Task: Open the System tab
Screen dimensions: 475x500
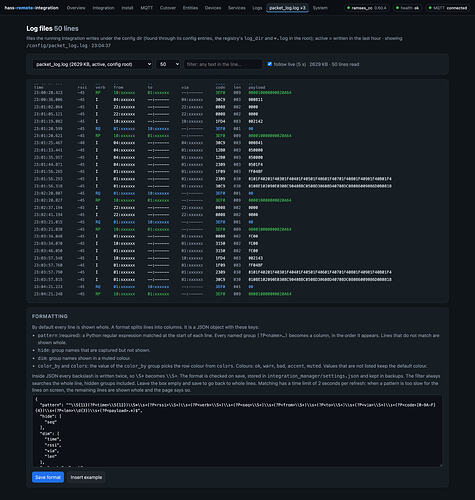Action: [x=320, y=8]
